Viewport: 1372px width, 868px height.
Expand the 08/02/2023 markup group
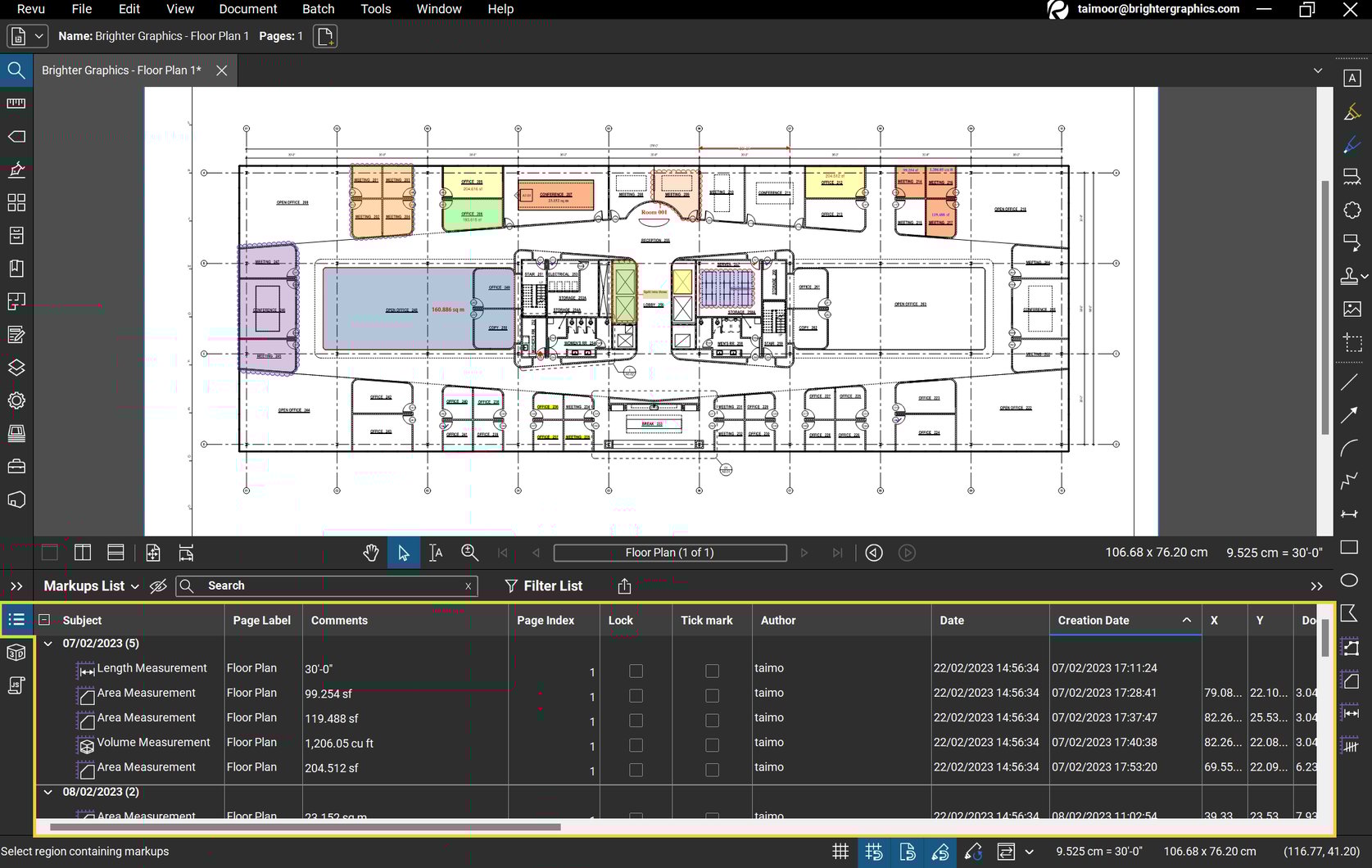pos(48,792)
